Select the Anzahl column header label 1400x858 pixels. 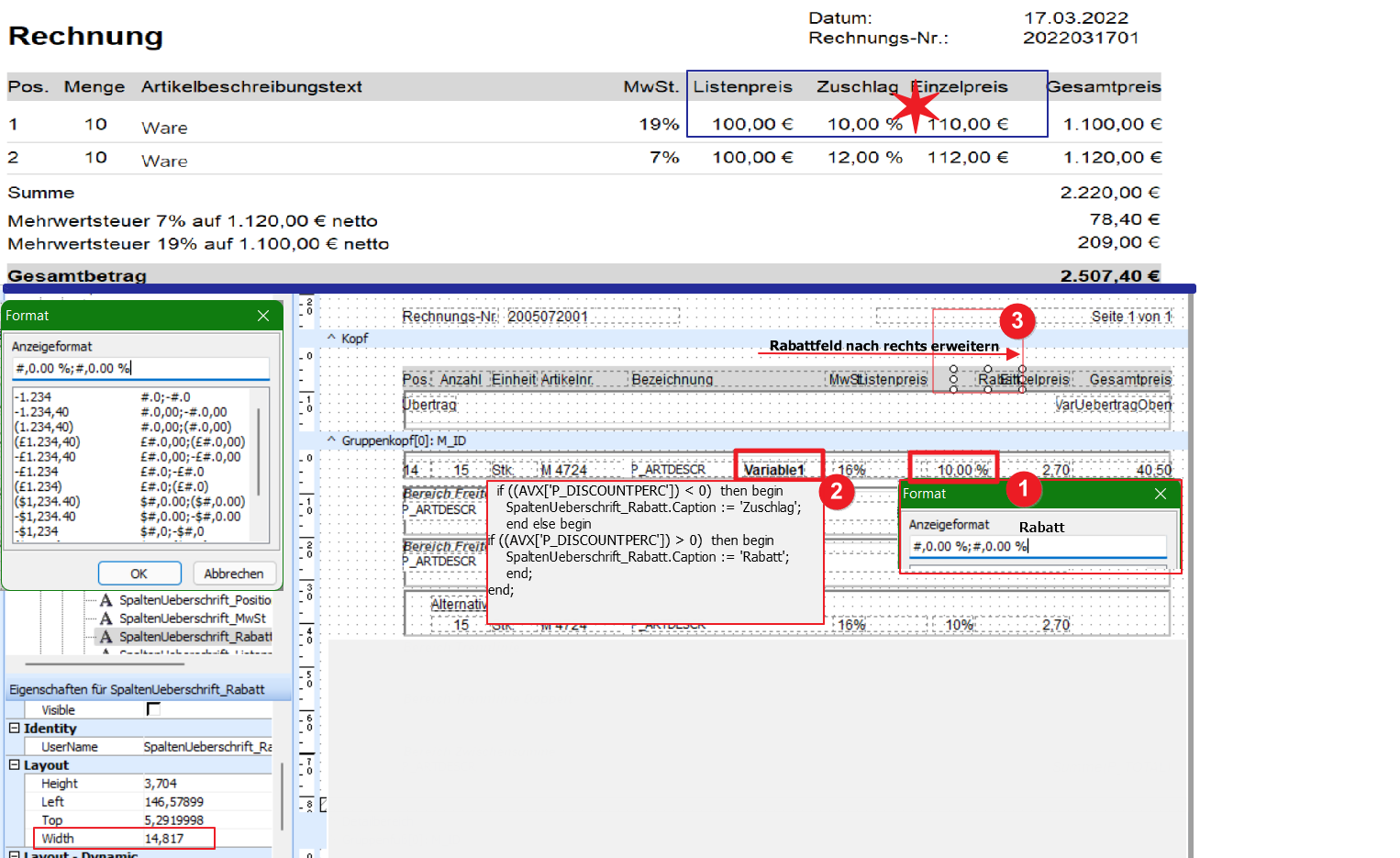click(461, 380)
